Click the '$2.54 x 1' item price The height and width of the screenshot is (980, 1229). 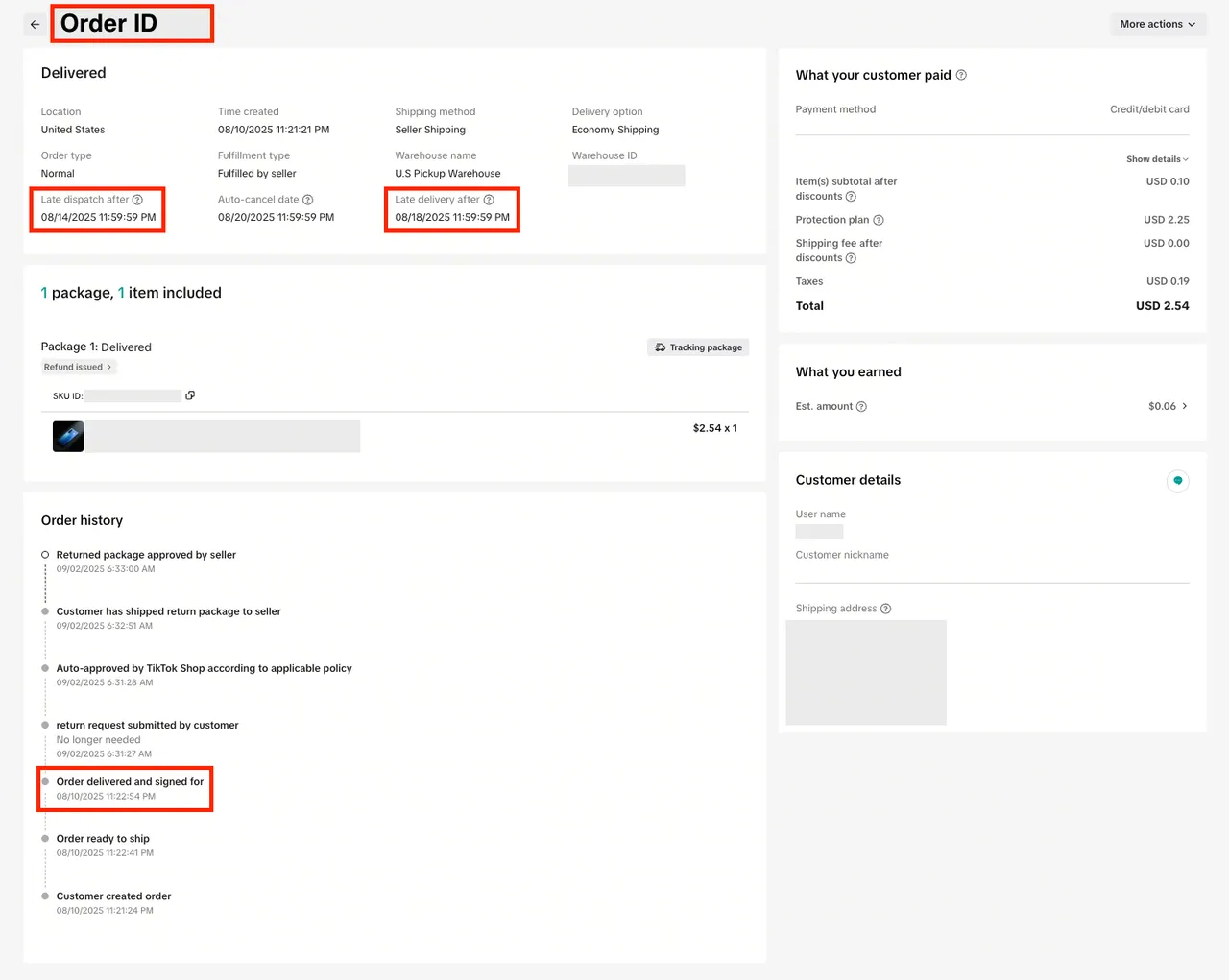pyautogui.click(x=715, y=428)
